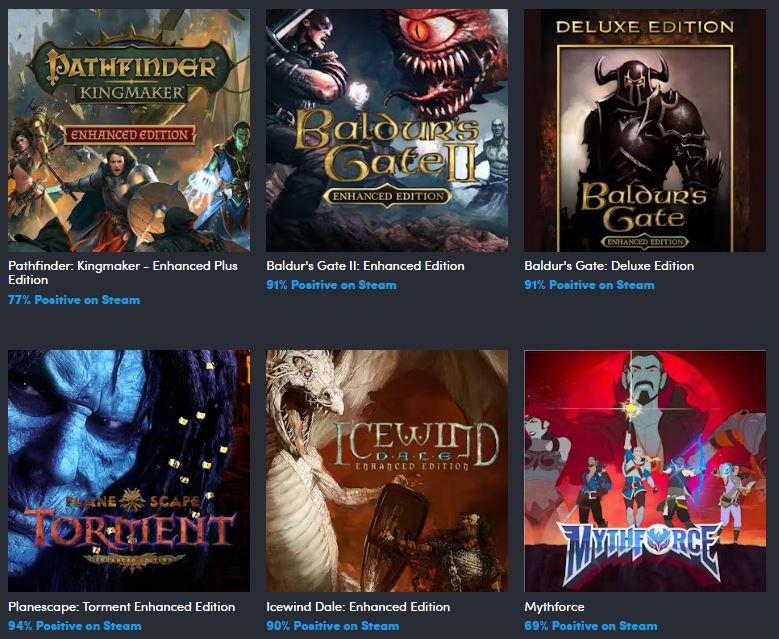Click the 'Pathfinder: Kingmaker – Enhanced Plus Edition' title

123,273
